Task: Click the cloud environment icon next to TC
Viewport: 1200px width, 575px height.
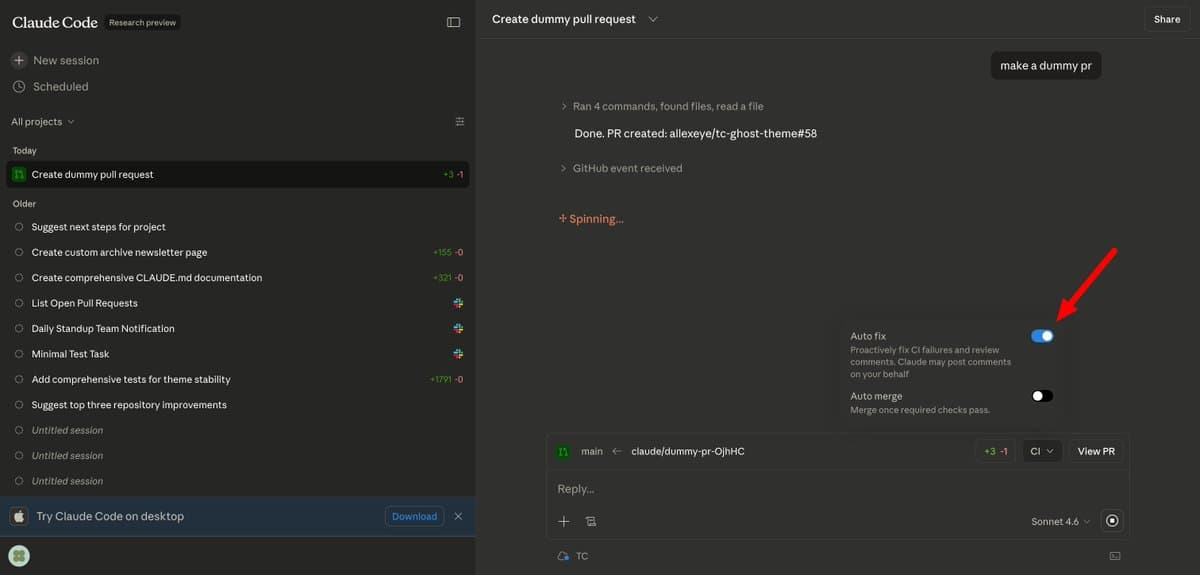Action: coord(563,556)
